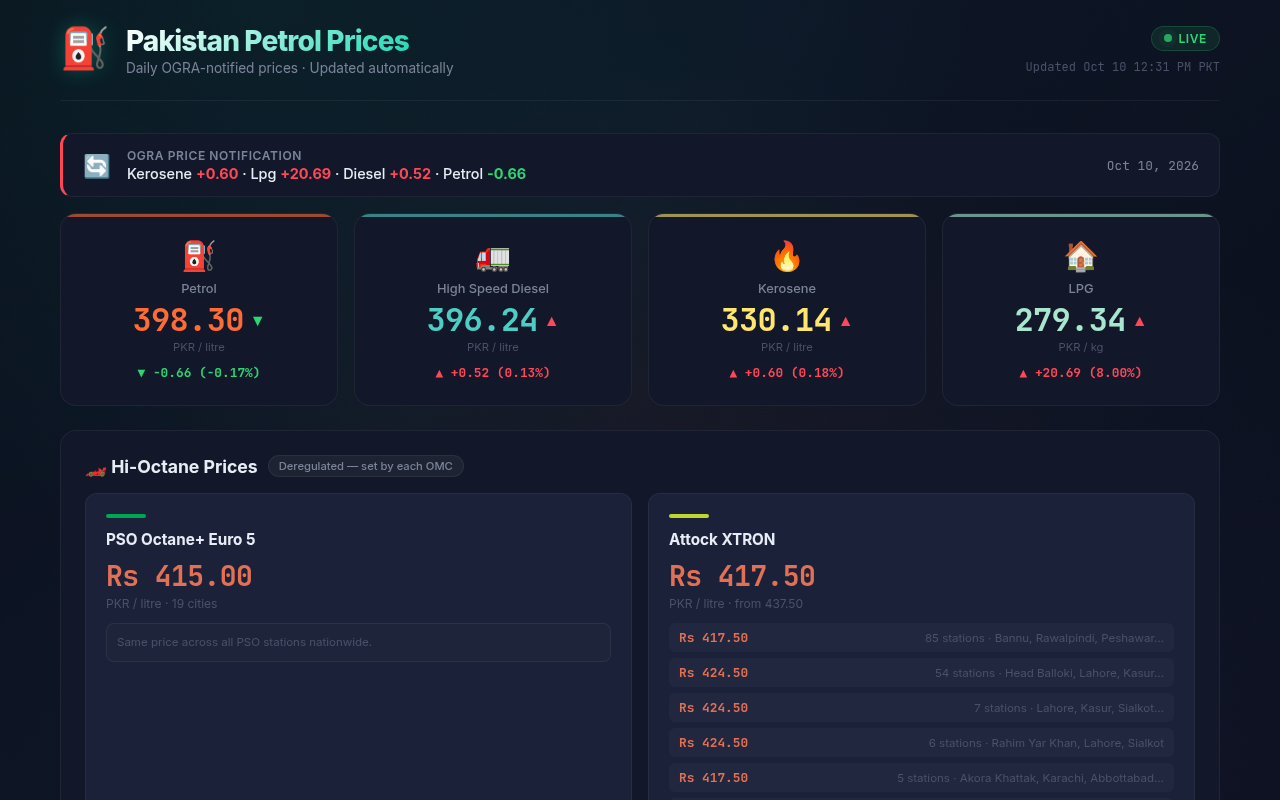1280x800 pixels.
Task: Click the OGRA PRICE NOTIFICATION label
Action: point(214,156)
